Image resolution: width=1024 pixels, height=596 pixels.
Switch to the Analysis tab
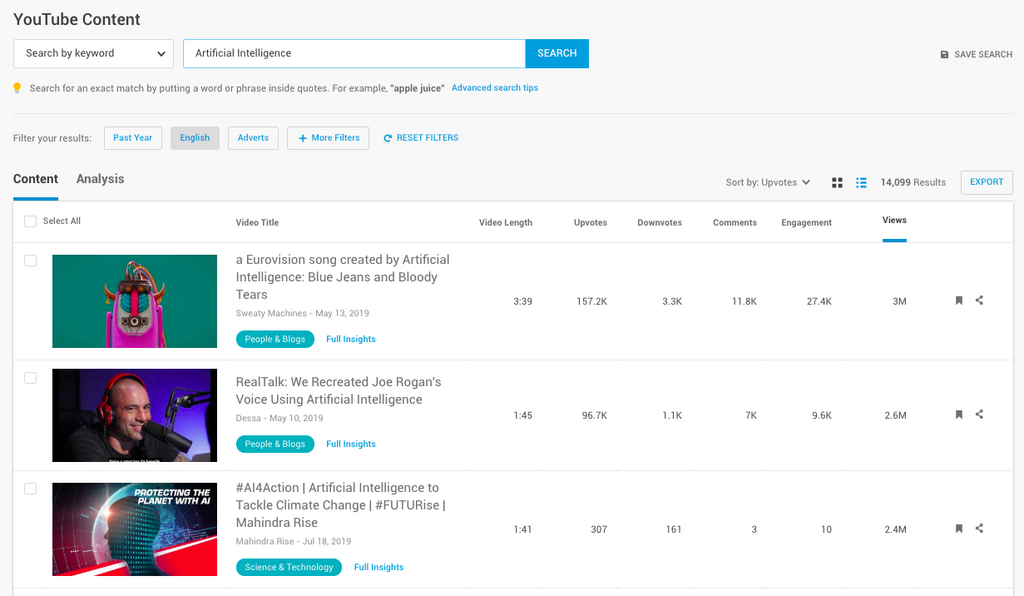100,179
